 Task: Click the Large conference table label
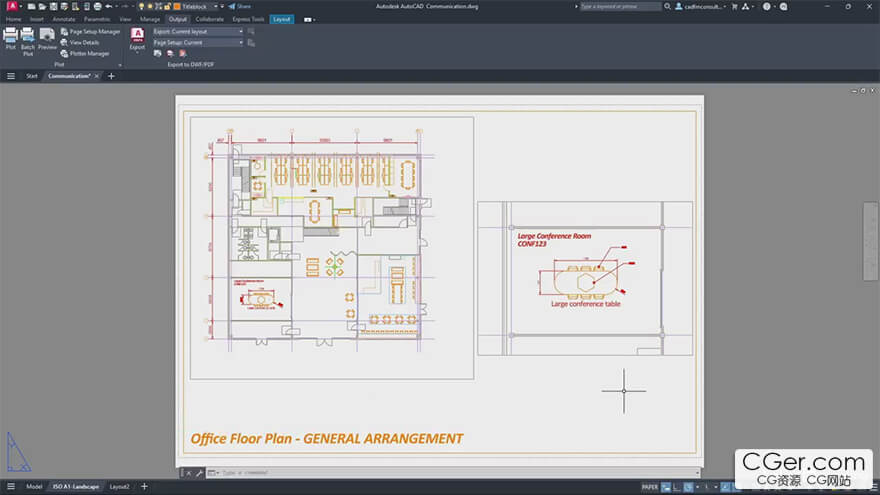click(x=585, y=304)
